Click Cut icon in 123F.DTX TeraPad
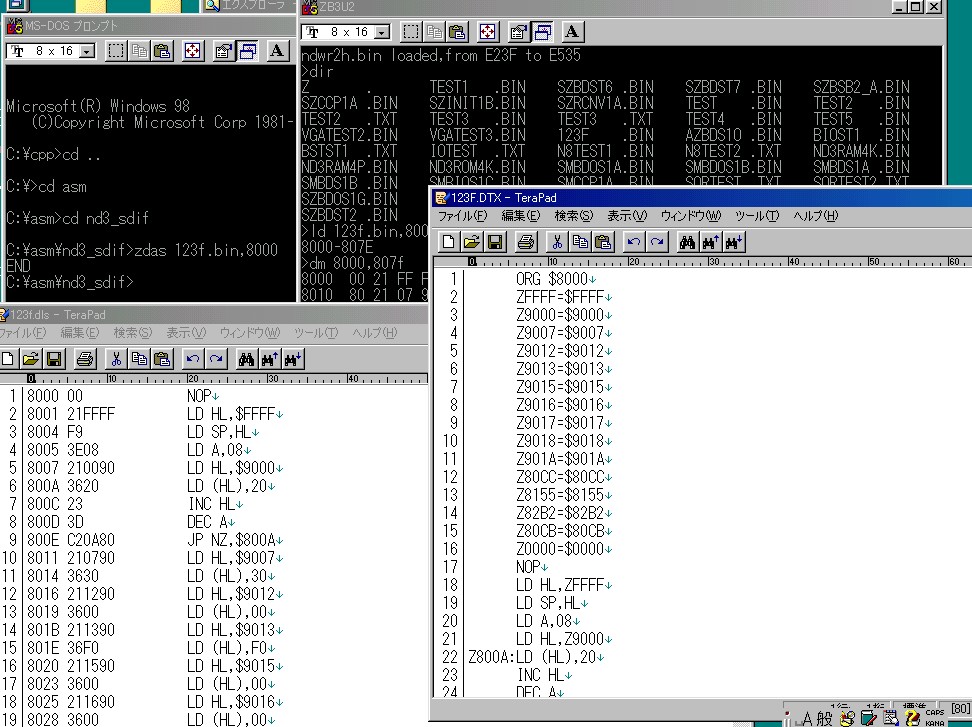This screenshot has height=727, width=972. (557, 242)
